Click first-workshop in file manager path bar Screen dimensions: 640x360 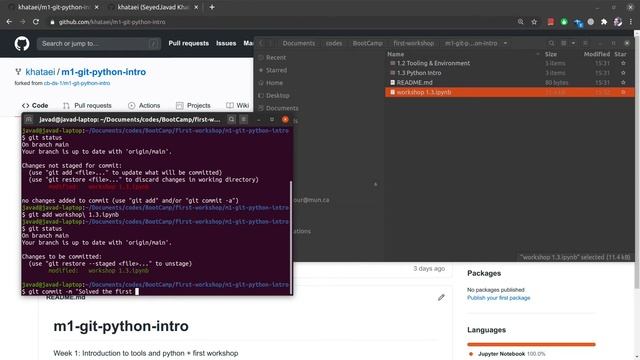point(413,43)
